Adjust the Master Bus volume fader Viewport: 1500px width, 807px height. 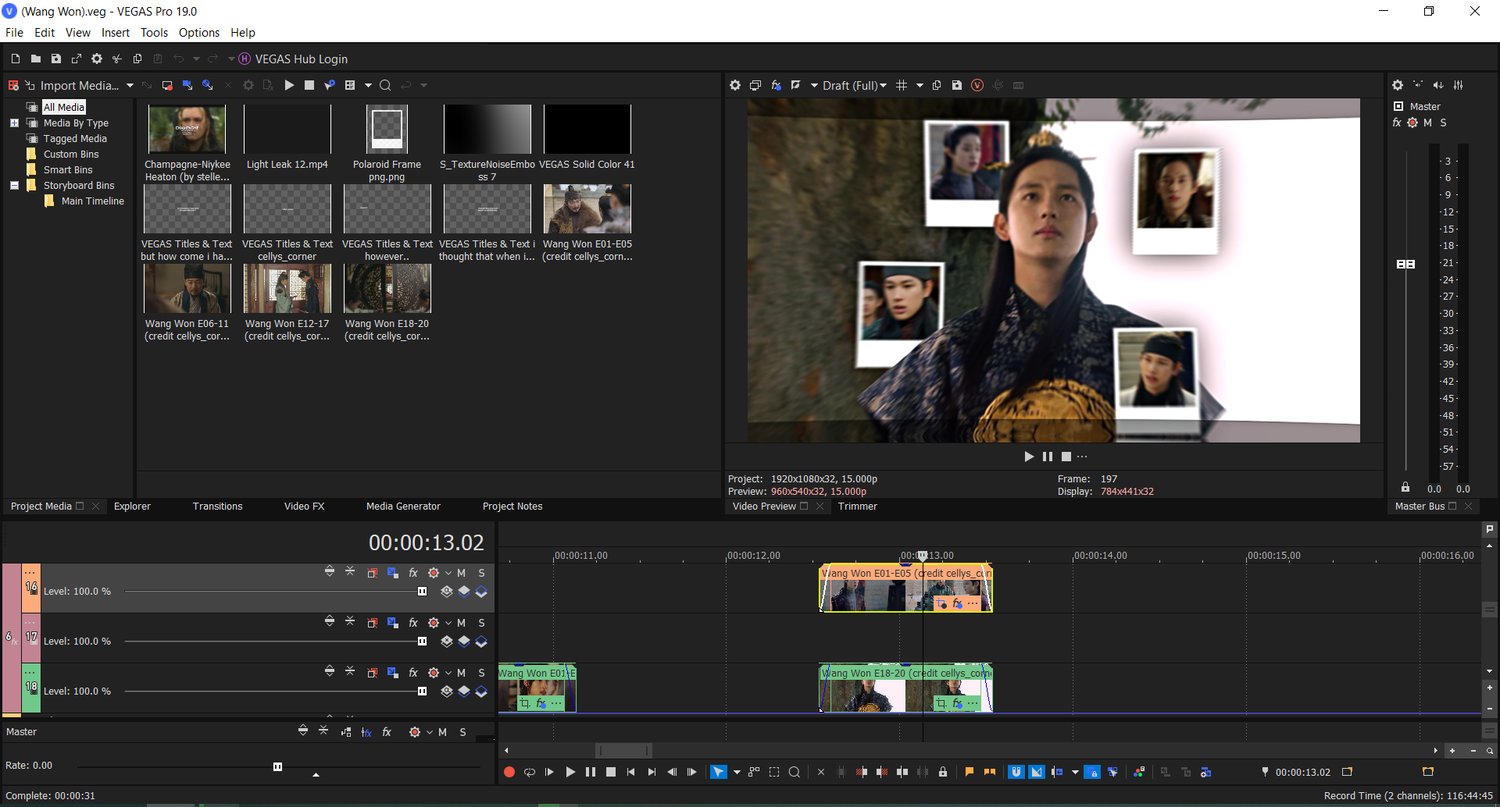click(x=1406, y=264)
